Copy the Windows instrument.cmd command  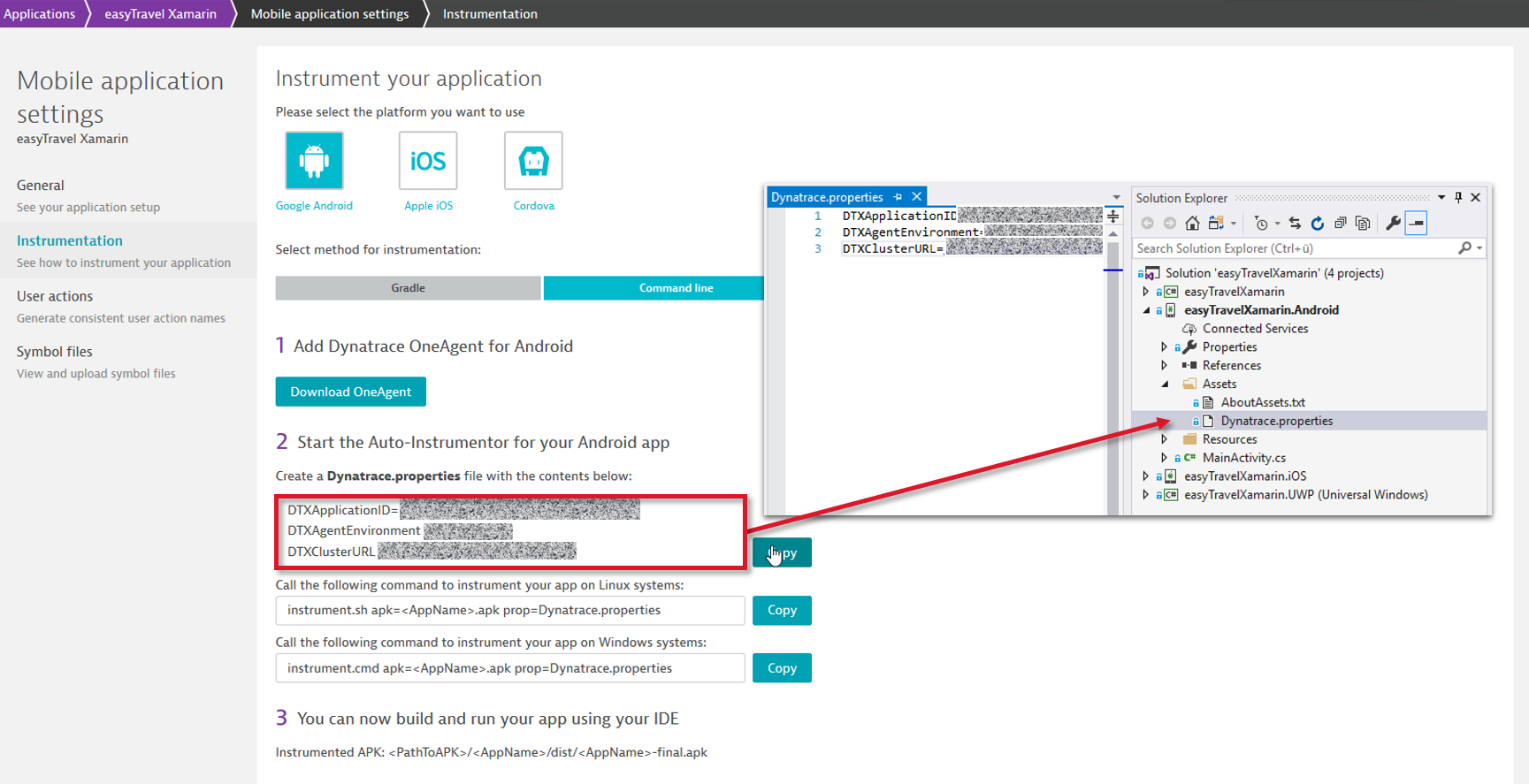782,668
